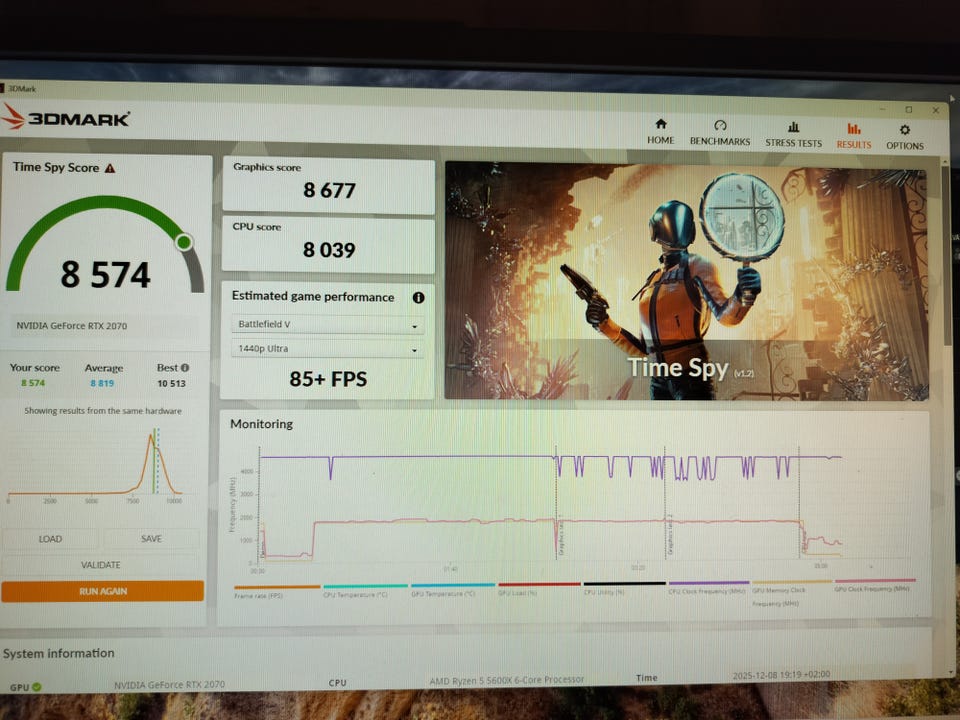This screenshot has width=960, height=720.
Task: Click the VALIDATE button
Action: pos(101,564)
